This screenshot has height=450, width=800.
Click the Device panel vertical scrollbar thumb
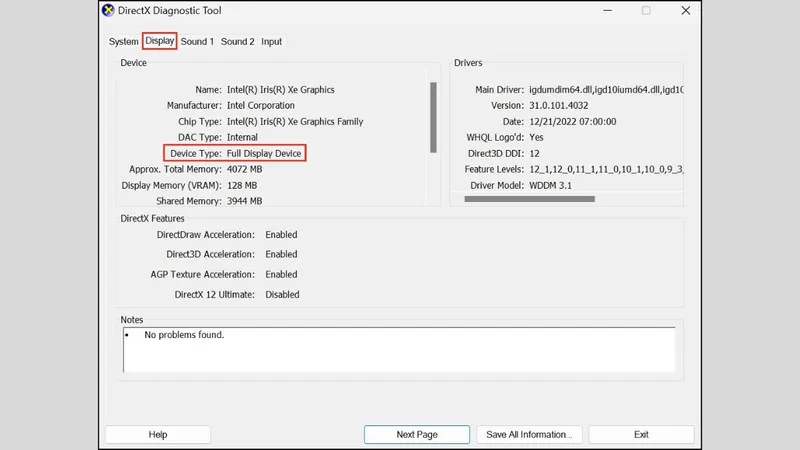[433, 117]
